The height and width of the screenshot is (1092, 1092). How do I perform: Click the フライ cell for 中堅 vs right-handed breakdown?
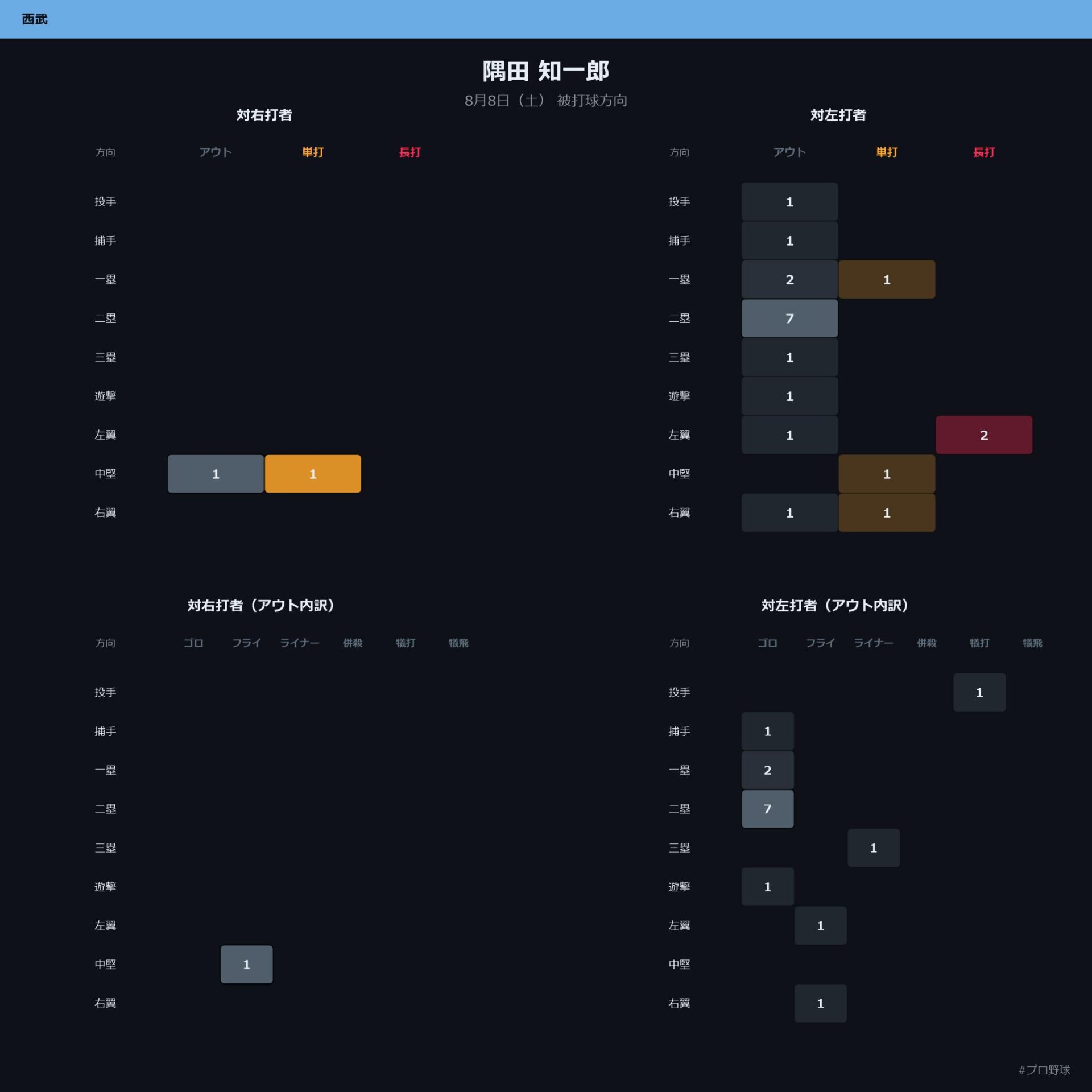point(246,965)
